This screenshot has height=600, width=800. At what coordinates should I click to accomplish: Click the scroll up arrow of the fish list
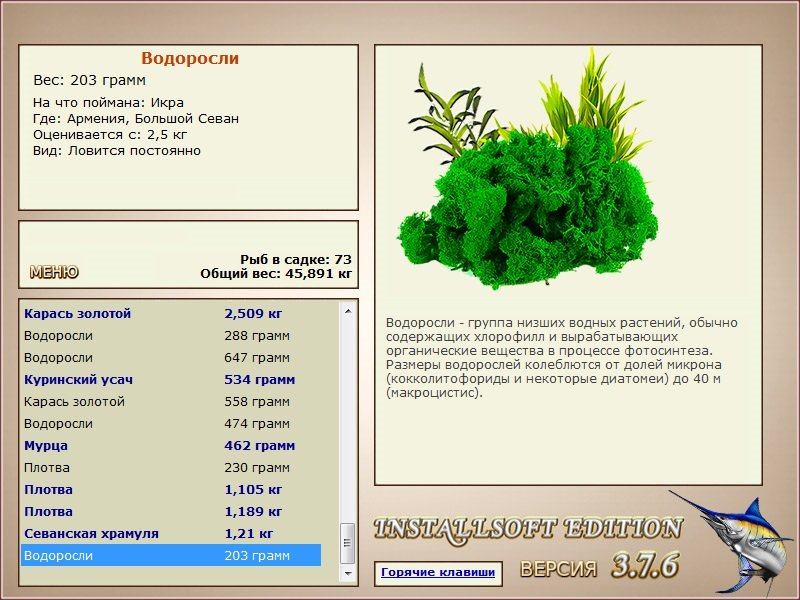(x=348, y=311)
